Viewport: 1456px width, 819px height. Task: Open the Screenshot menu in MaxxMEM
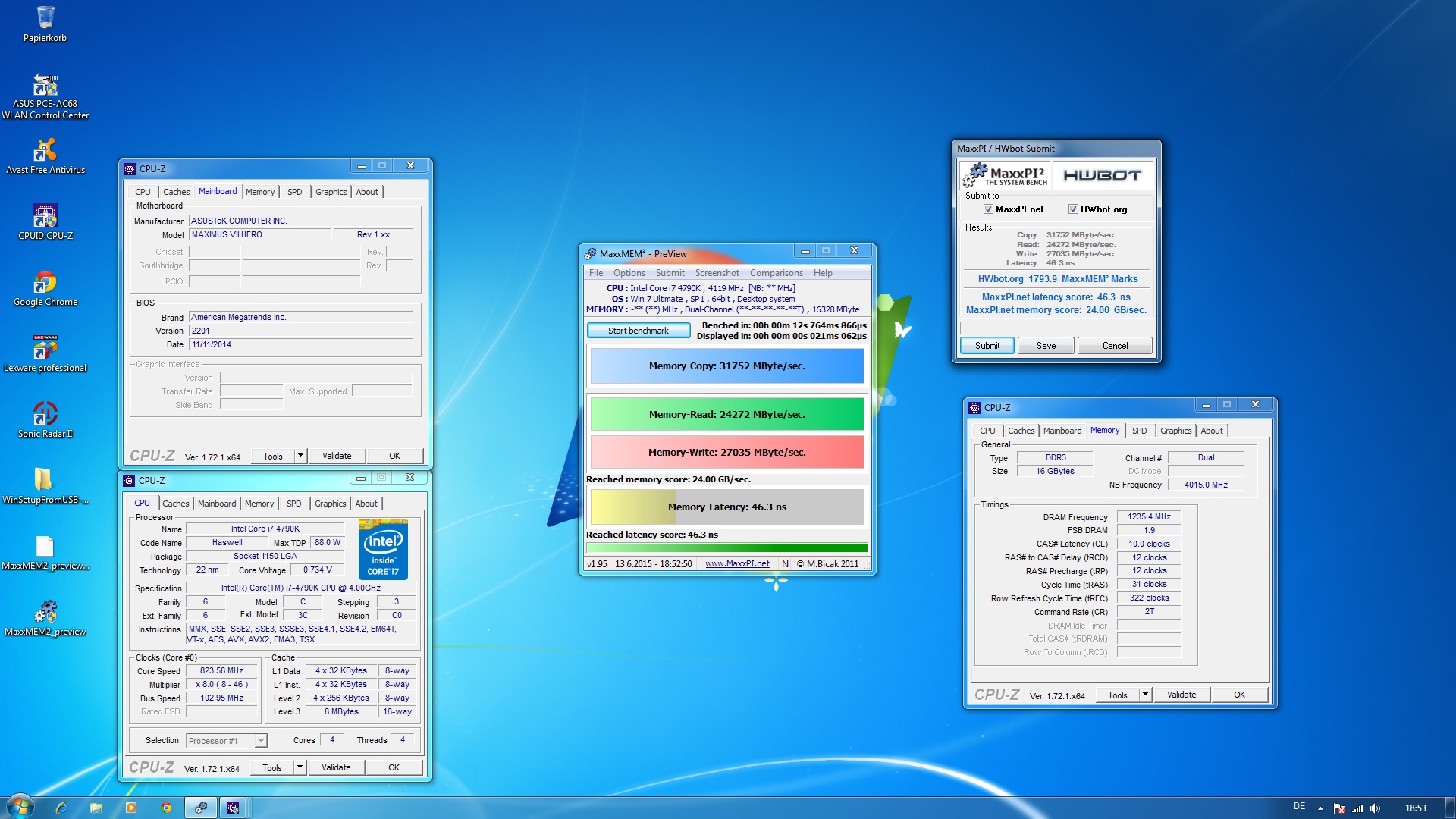717,273
